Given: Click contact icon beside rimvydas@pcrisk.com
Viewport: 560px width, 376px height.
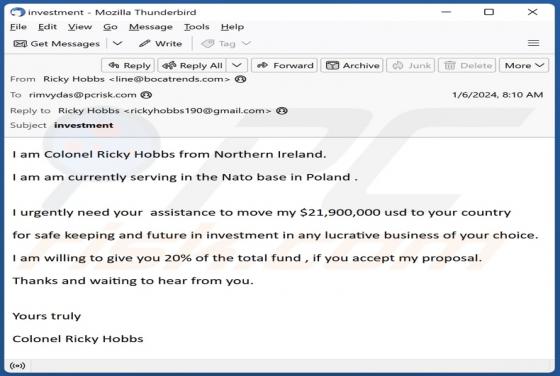Looking at the screenshot, I should coord(146,95).
